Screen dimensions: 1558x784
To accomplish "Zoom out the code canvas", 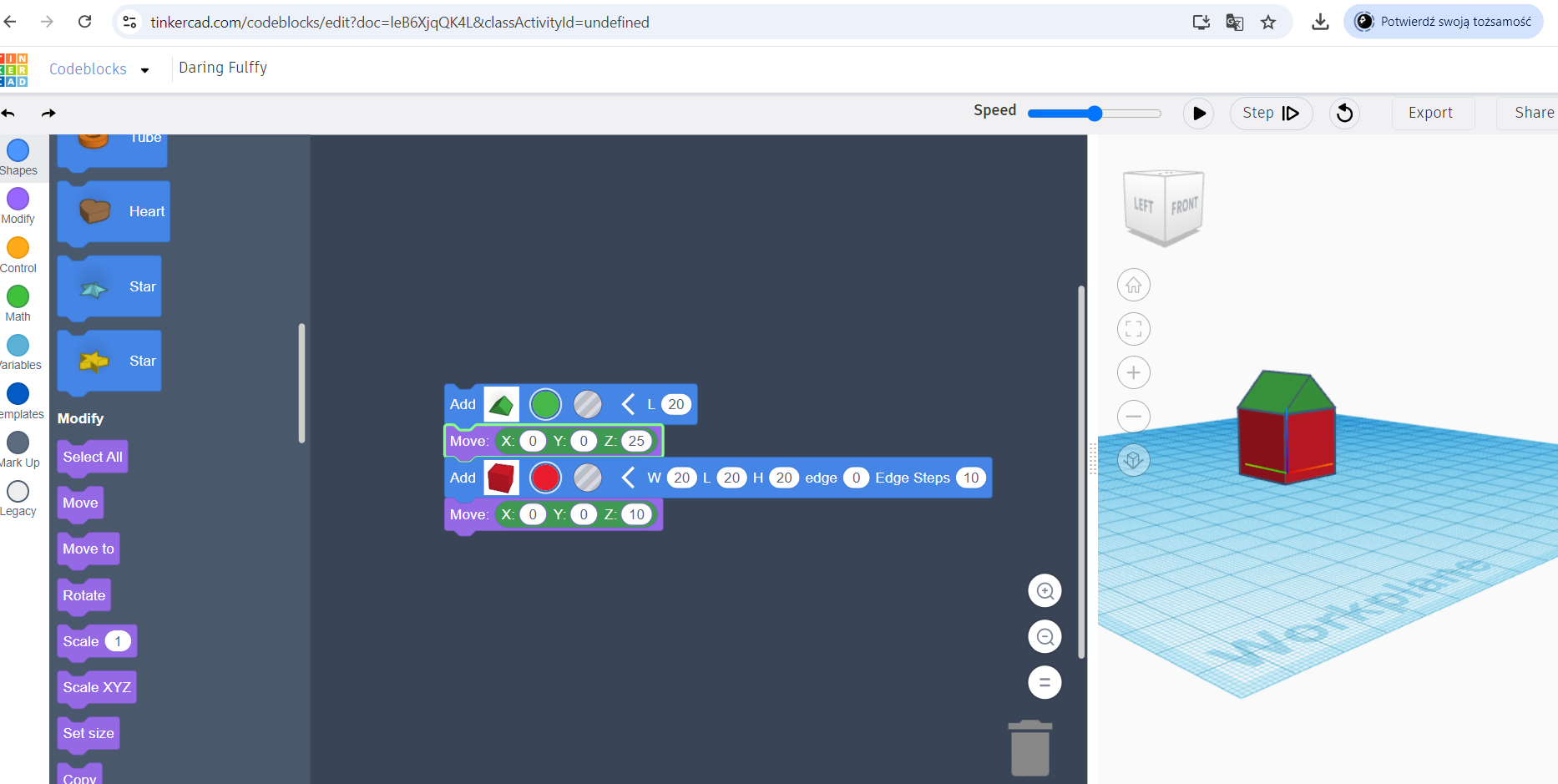I will click(x=1045, y=637).
